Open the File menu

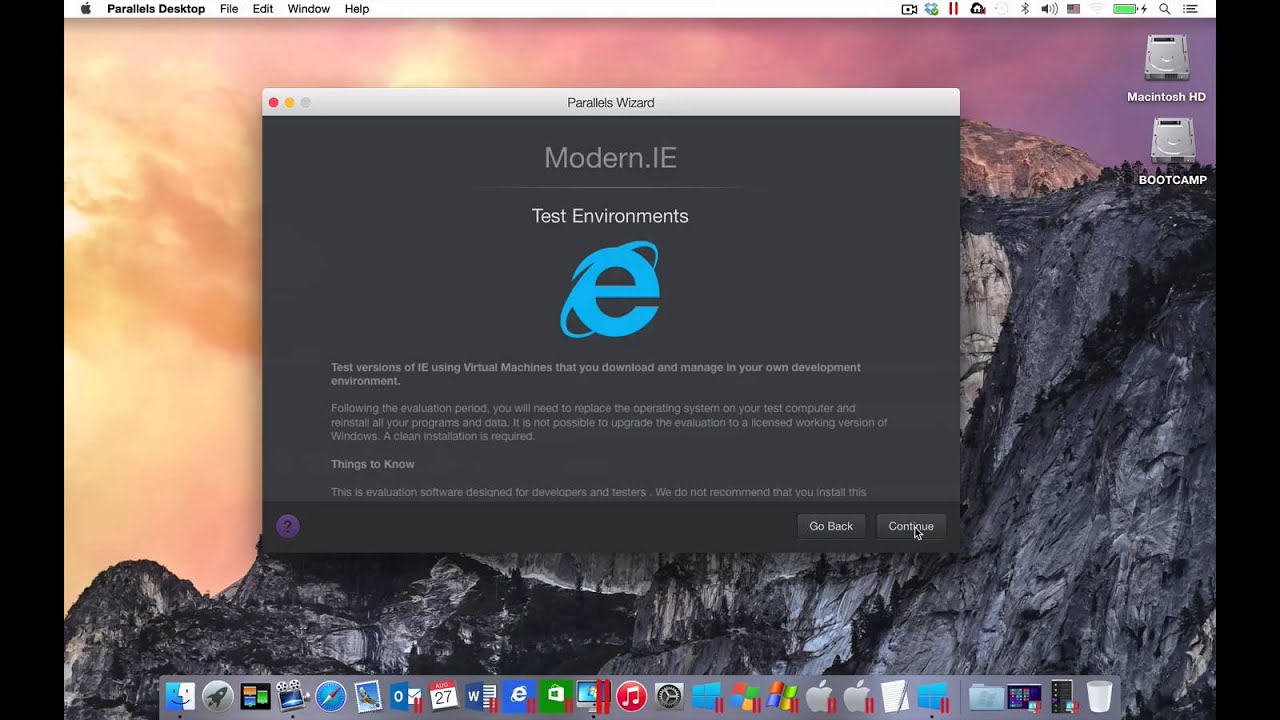(229, 9)
